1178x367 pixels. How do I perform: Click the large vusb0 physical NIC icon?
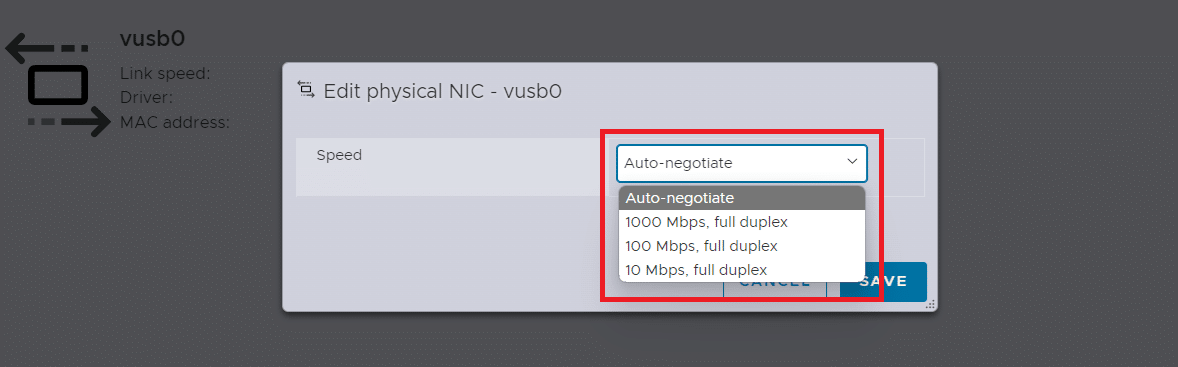59,85
